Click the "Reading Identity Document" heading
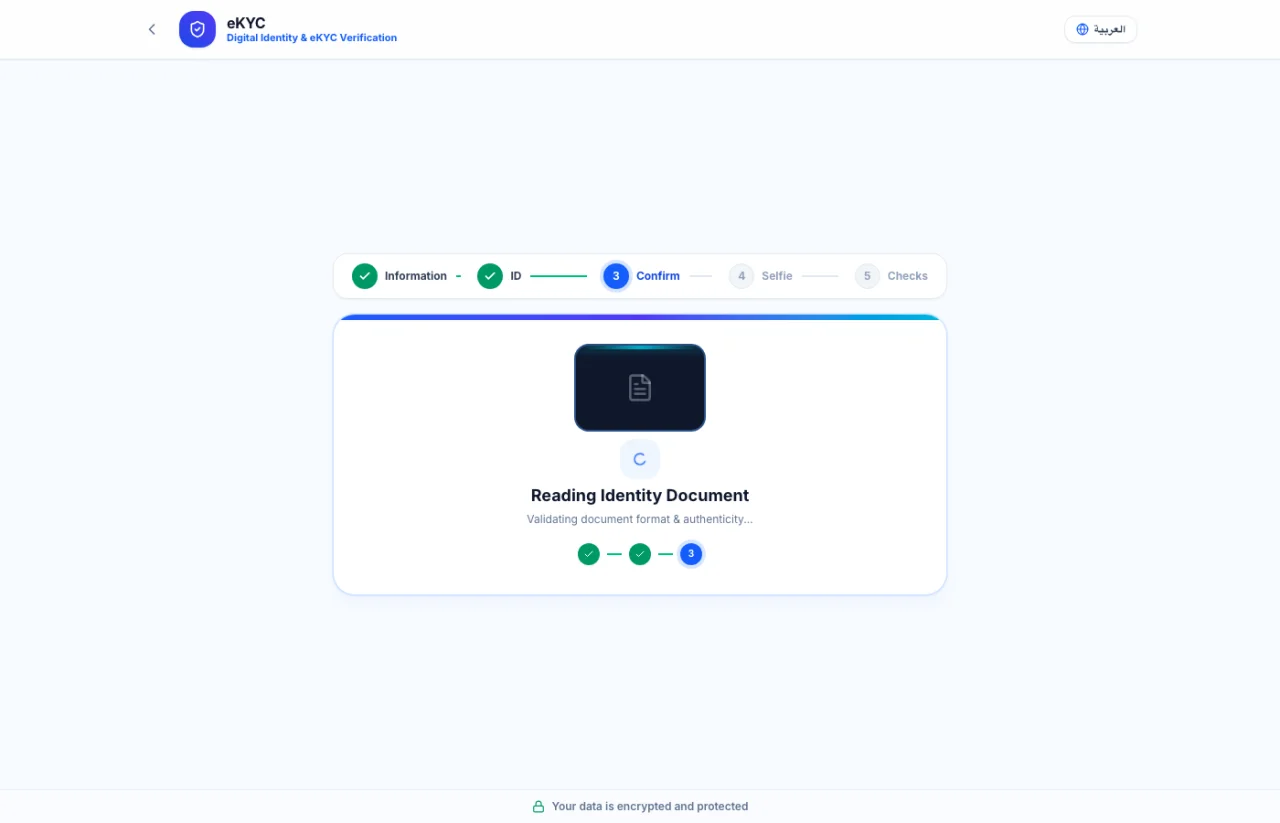Image resolution: width=1280 pixels, height=823 pixels. (640, 495)
